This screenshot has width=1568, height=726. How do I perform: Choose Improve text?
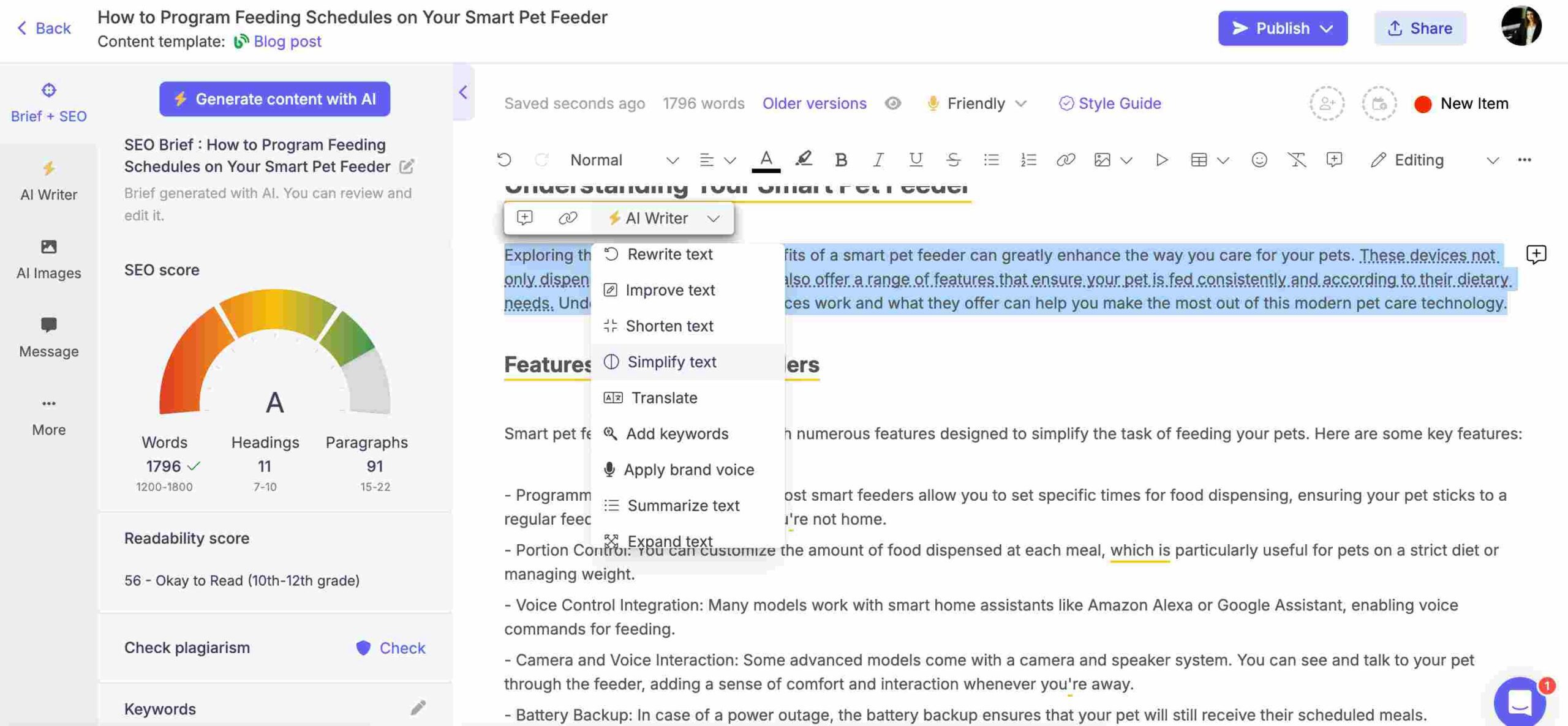688,290
